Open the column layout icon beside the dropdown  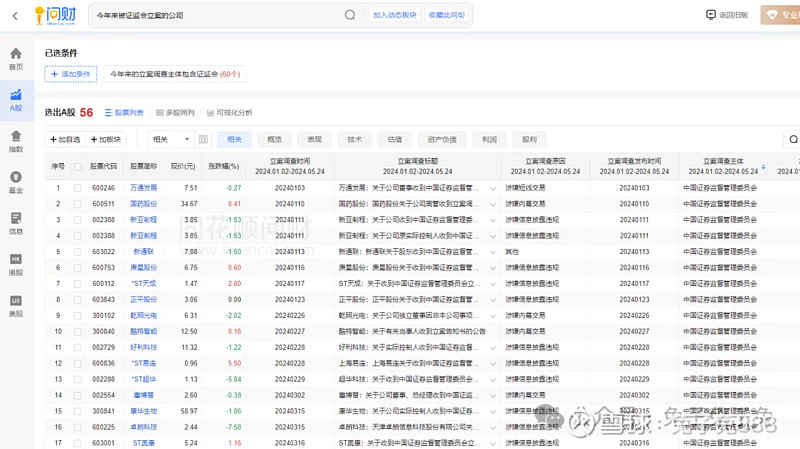pos(203,139)
